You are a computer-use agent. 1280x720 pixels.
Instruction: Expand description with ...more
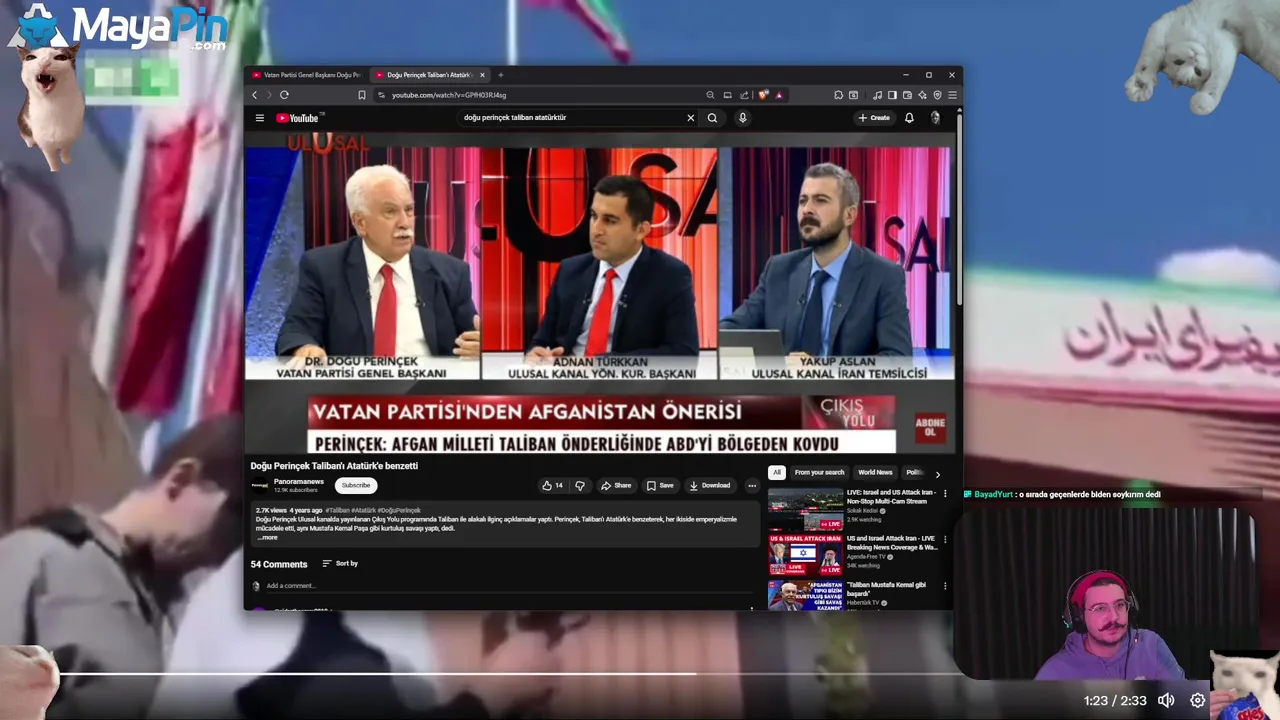pos(267,538)
